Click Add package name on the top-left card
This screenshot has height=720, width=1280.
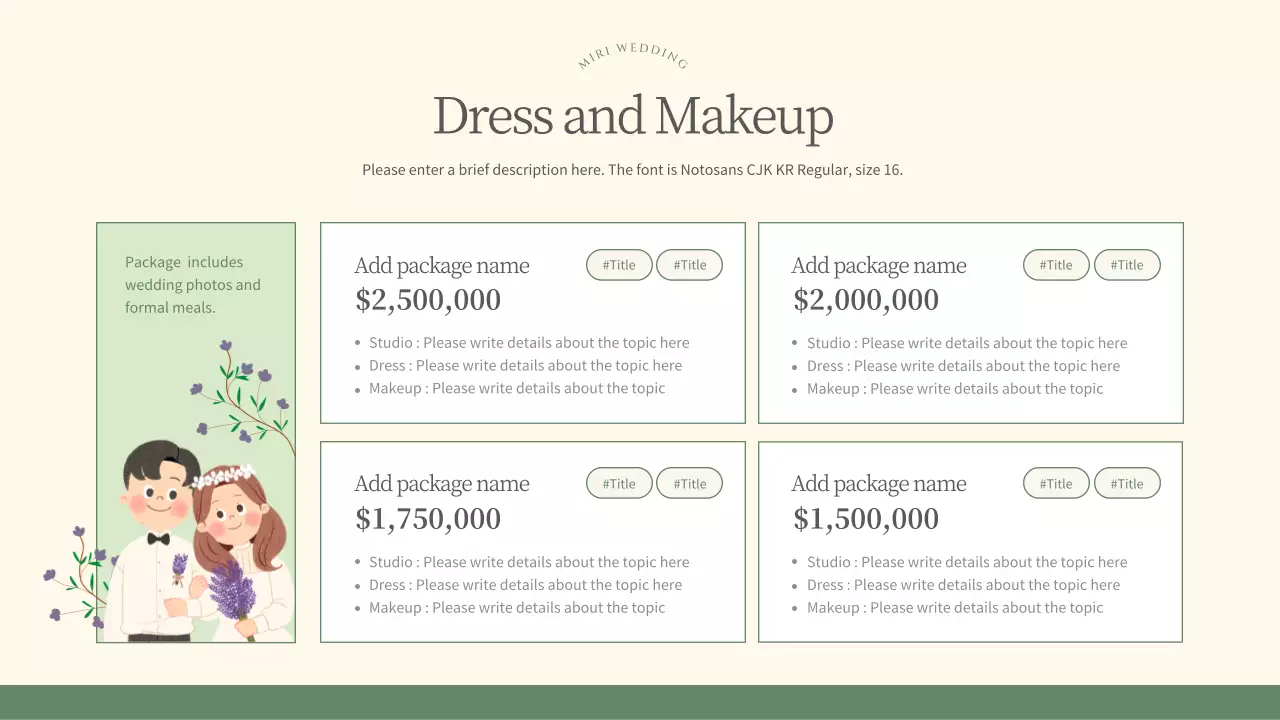pyautogui.click(x=442, y=265)
